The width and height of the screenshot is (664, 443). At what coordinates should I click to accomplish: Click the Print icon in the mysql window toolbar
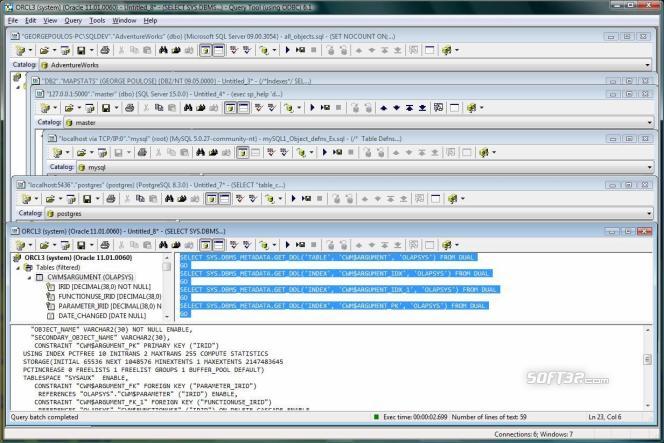pyautogui.click(x=142, y=152)
